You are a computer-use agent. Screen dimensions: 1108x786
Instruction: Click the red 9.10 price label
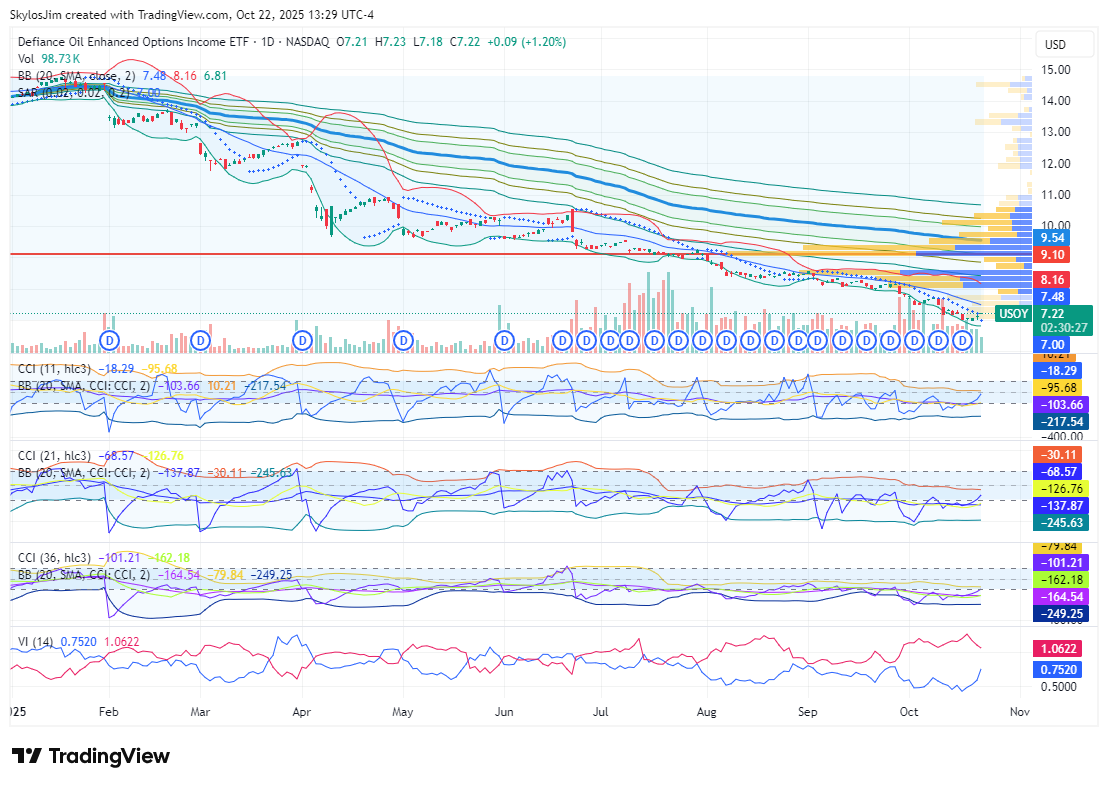click(x=1051, y=254)
